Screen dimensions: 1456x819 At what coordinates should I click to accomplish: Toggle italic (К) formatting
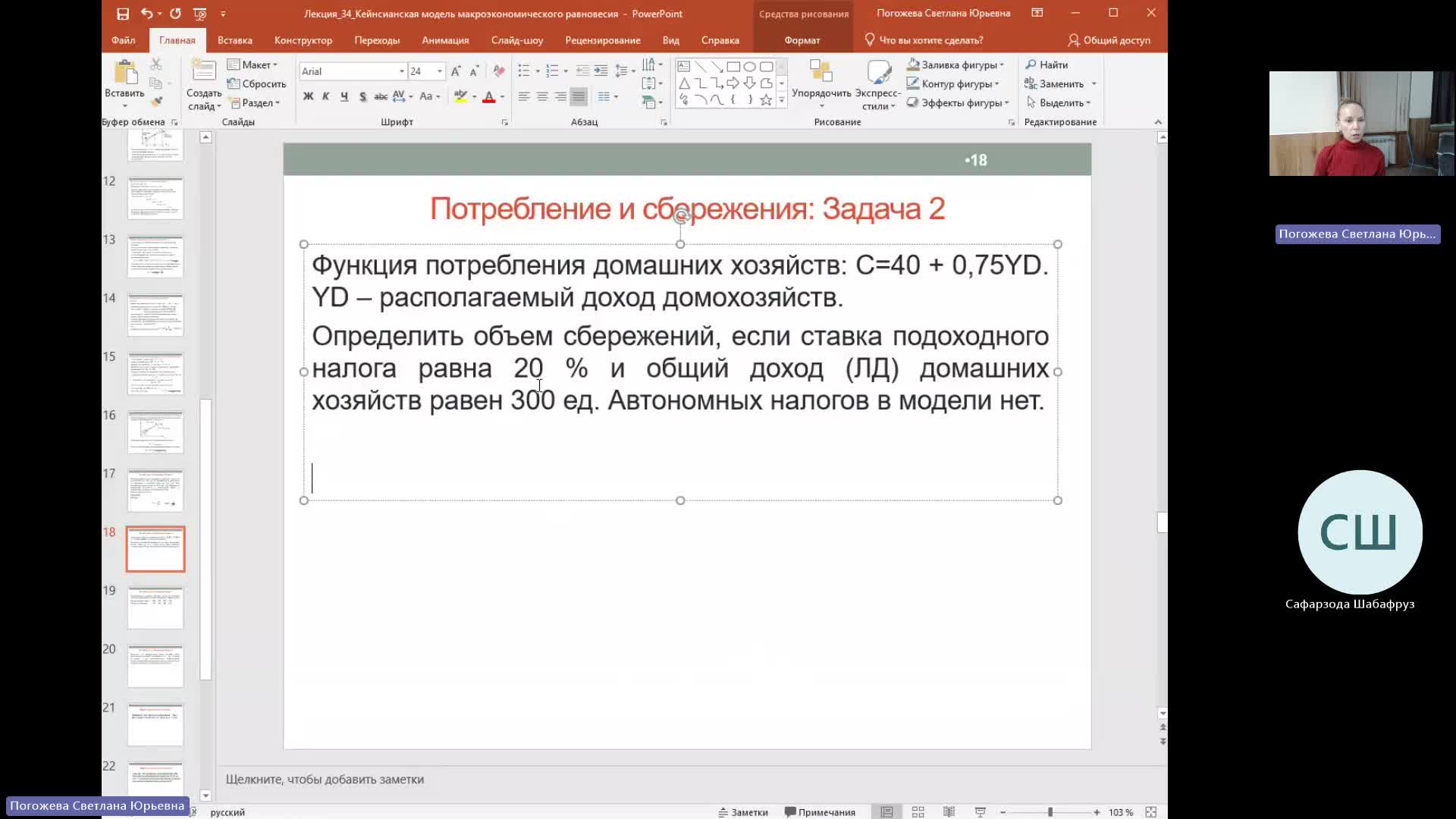(x=326, y=96)
